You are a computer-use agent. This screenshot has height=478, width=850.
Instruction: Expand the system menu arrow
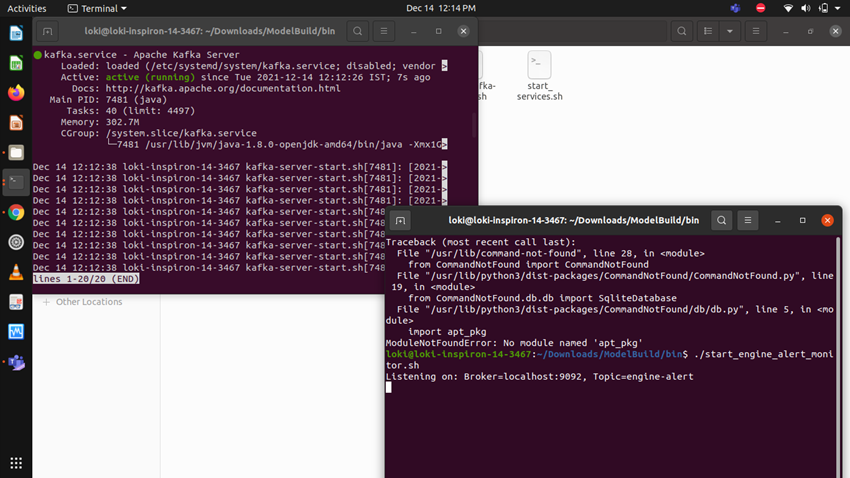[x=838, y=9]
